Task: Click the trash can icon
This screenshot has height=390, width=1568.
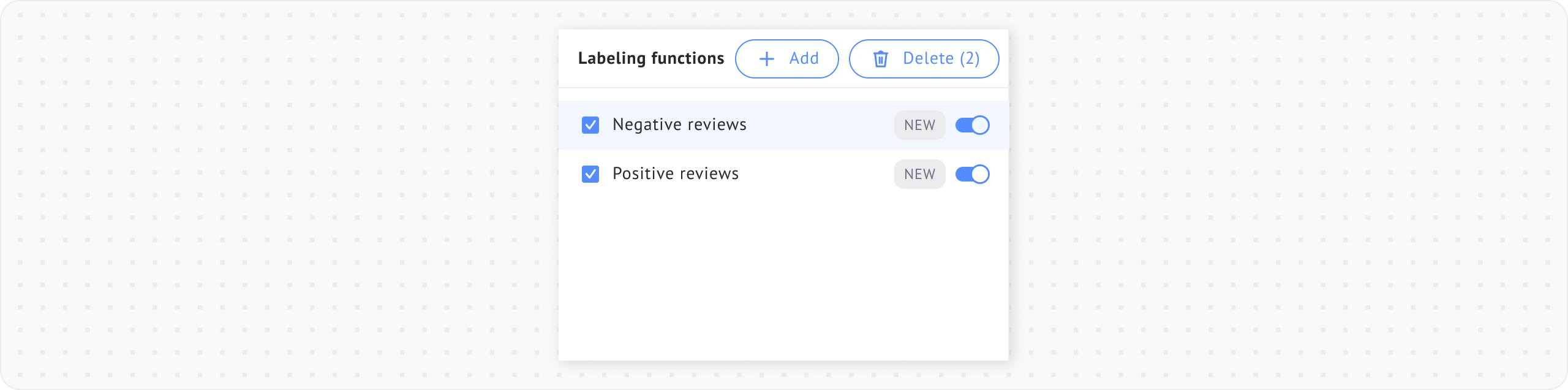Action: (x=880, y=59)
